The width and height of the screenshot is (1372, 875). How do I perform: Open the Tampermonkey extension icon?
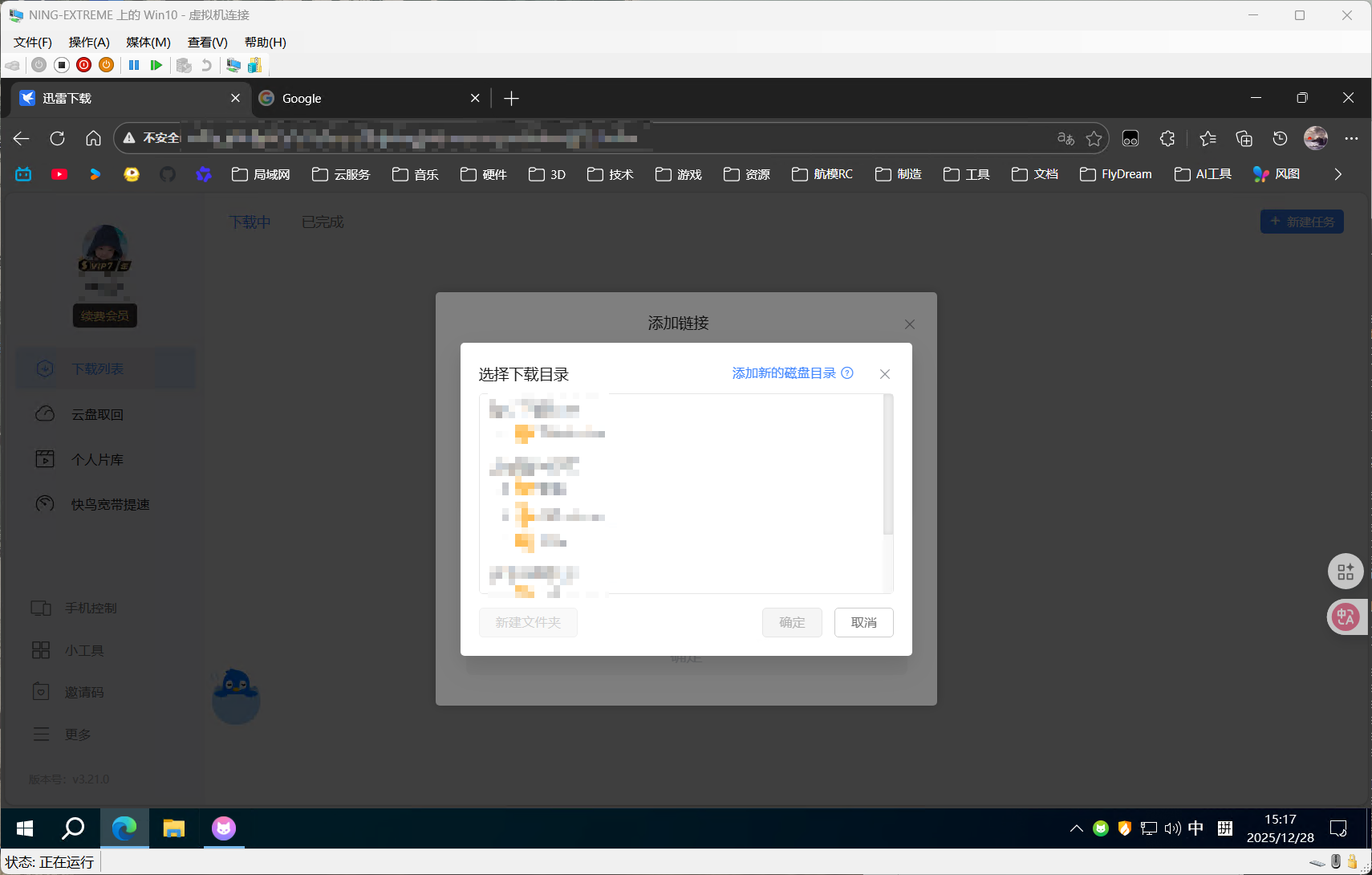(x=1130, y=138)
